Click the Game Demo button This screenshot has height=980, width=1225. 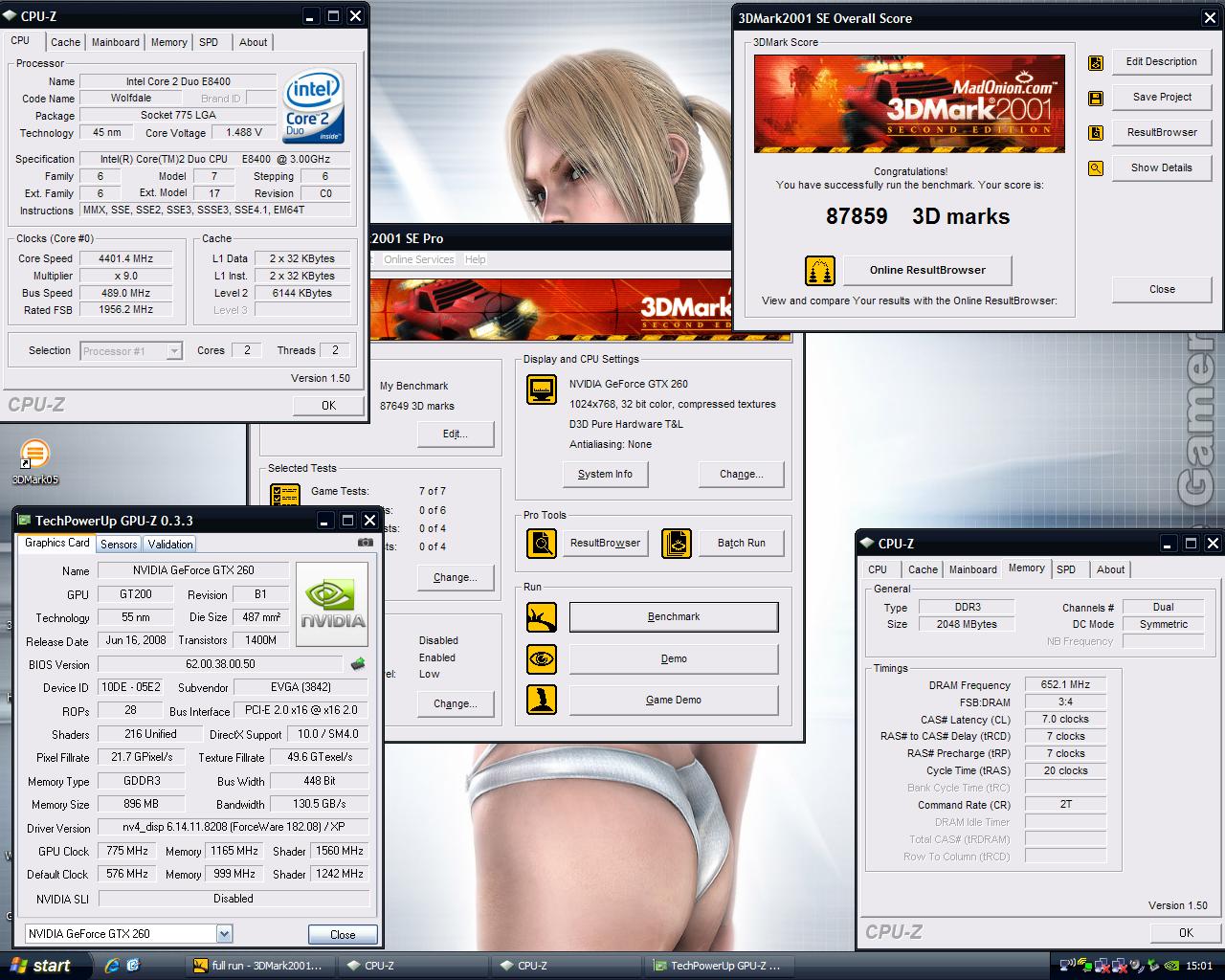tap(674, 700)
